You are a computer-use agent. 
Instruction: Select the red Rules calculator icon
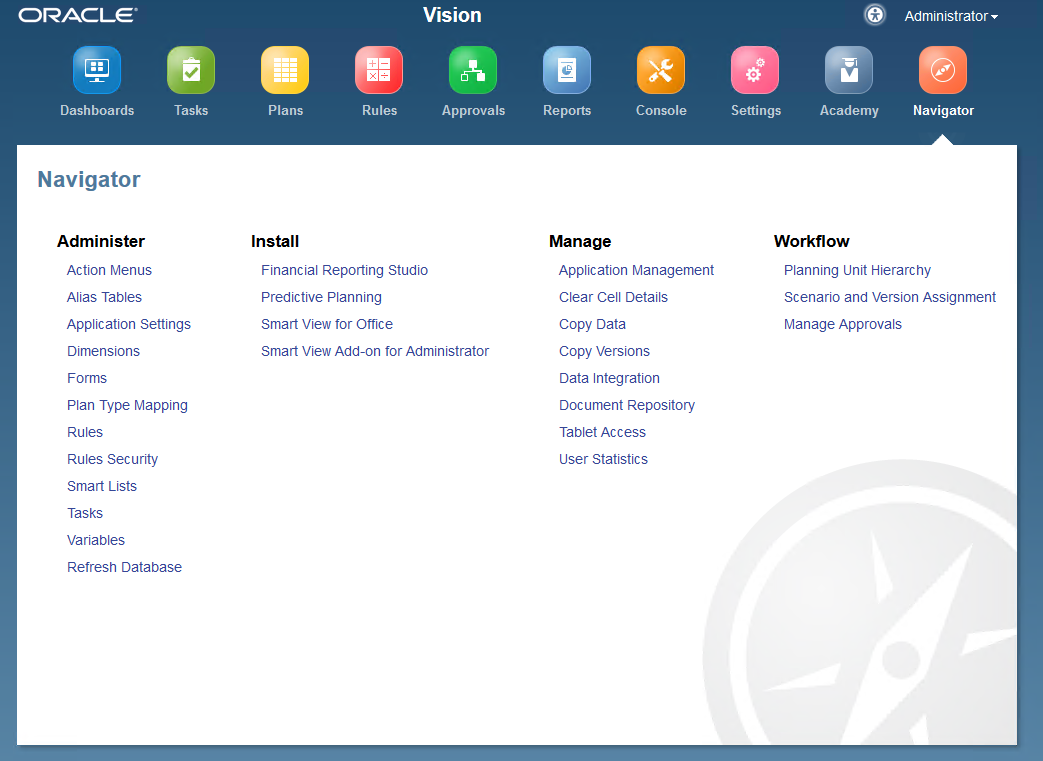[379, 70]
